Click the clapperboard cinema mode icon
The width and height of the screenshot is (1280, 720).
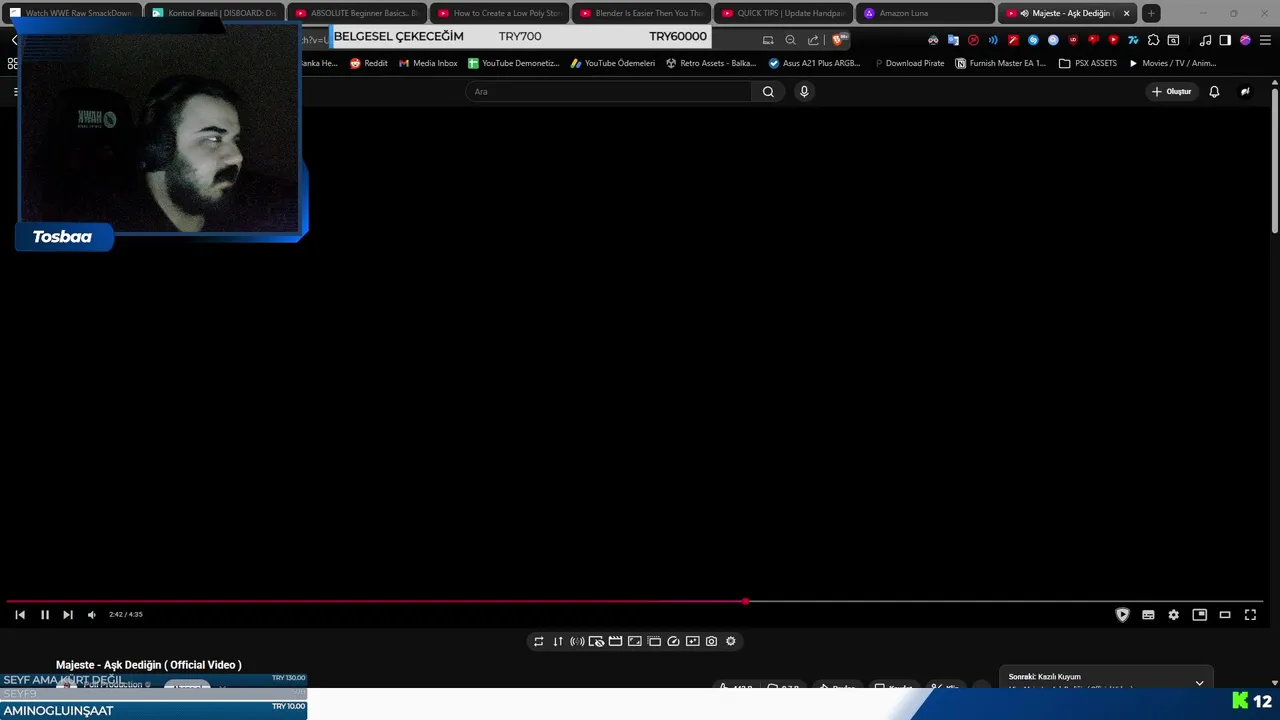tap(616, 641)
